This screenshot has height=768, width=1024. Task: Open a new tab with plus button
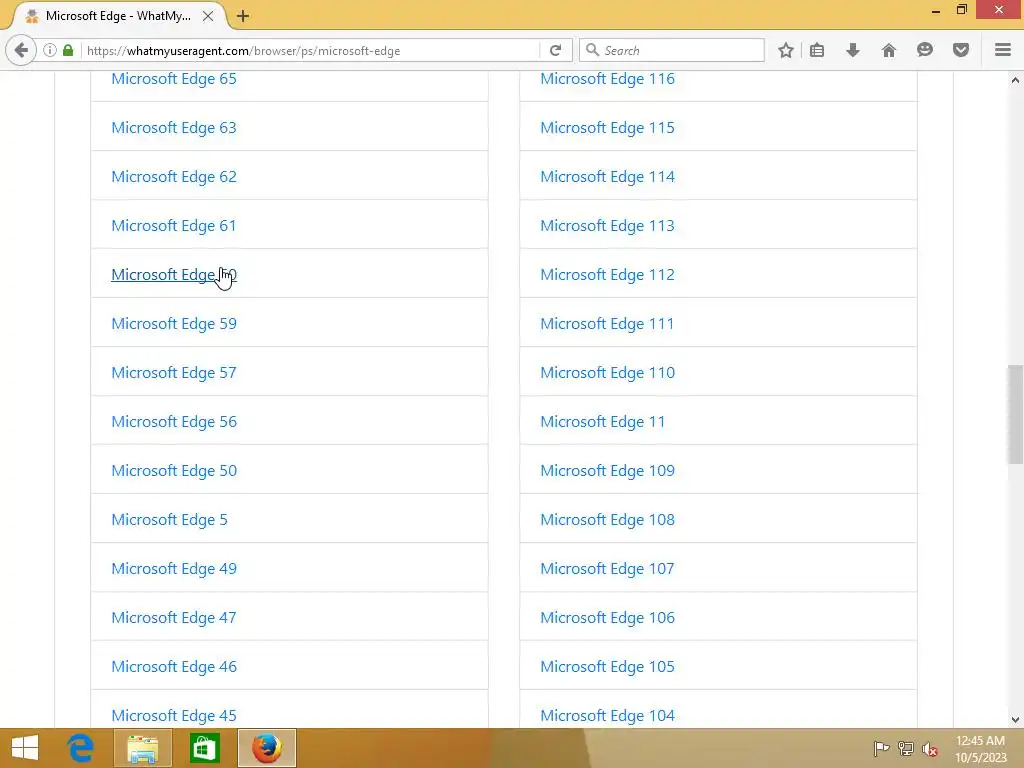click(243, 16)
